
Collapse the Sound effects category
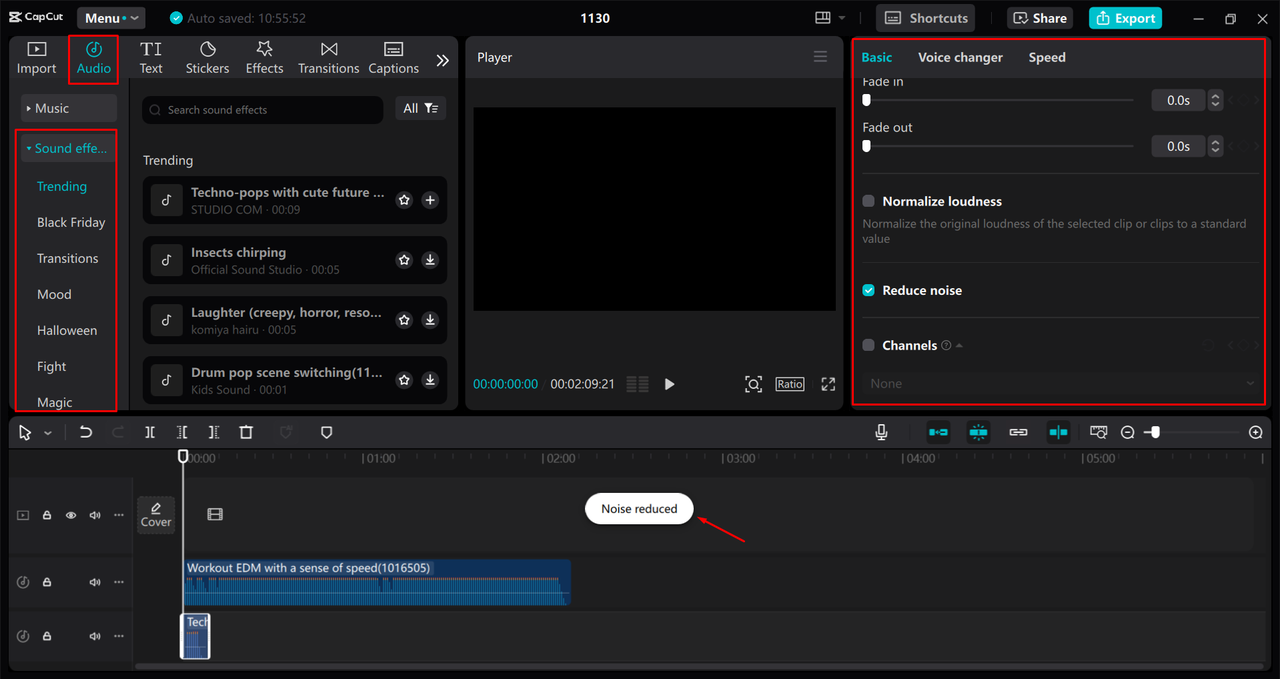tap(69, 148)
